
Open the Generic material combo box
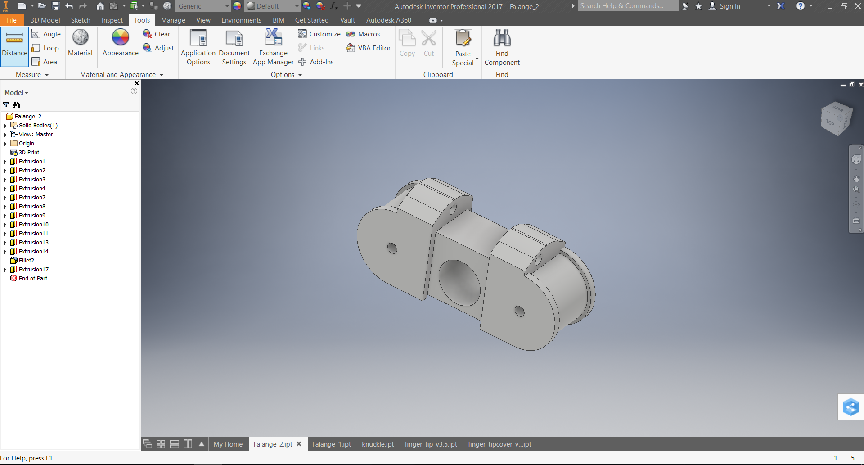(x=202, y=6)
